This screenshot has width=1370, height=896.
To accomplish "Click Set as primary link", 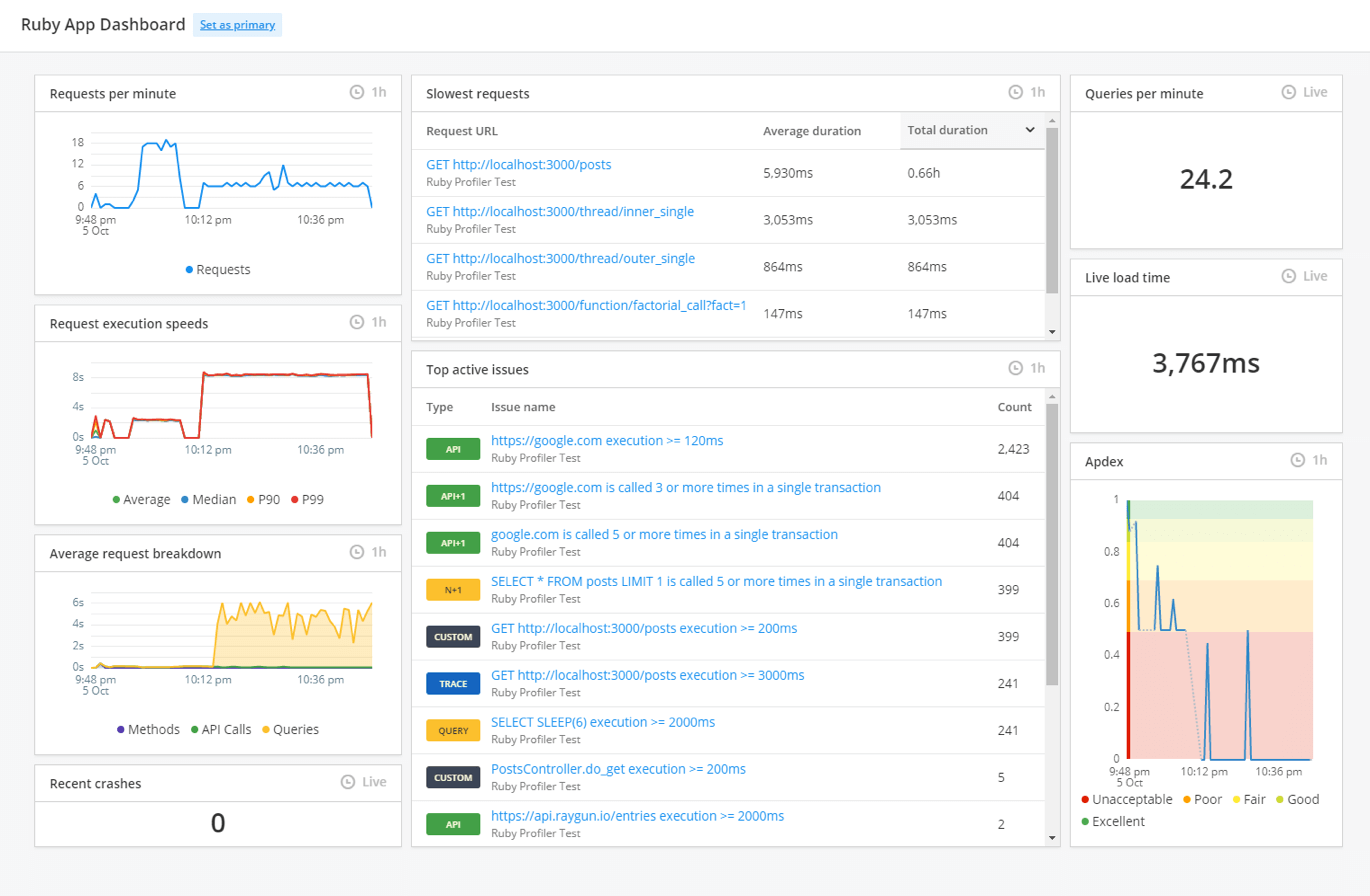I will (x=237, y=25).
